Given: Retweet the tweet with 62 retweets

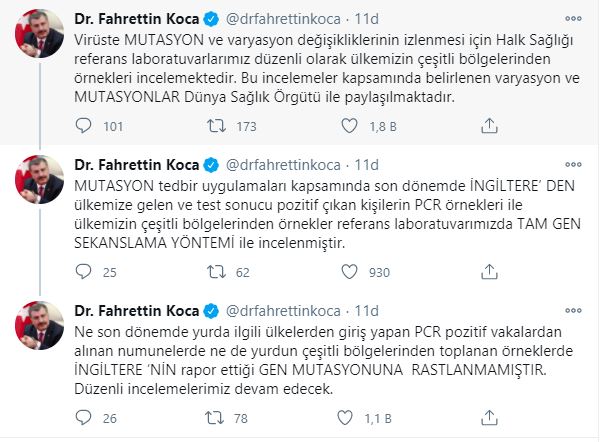Looking at the screenshot, I should tap(216, 272).
